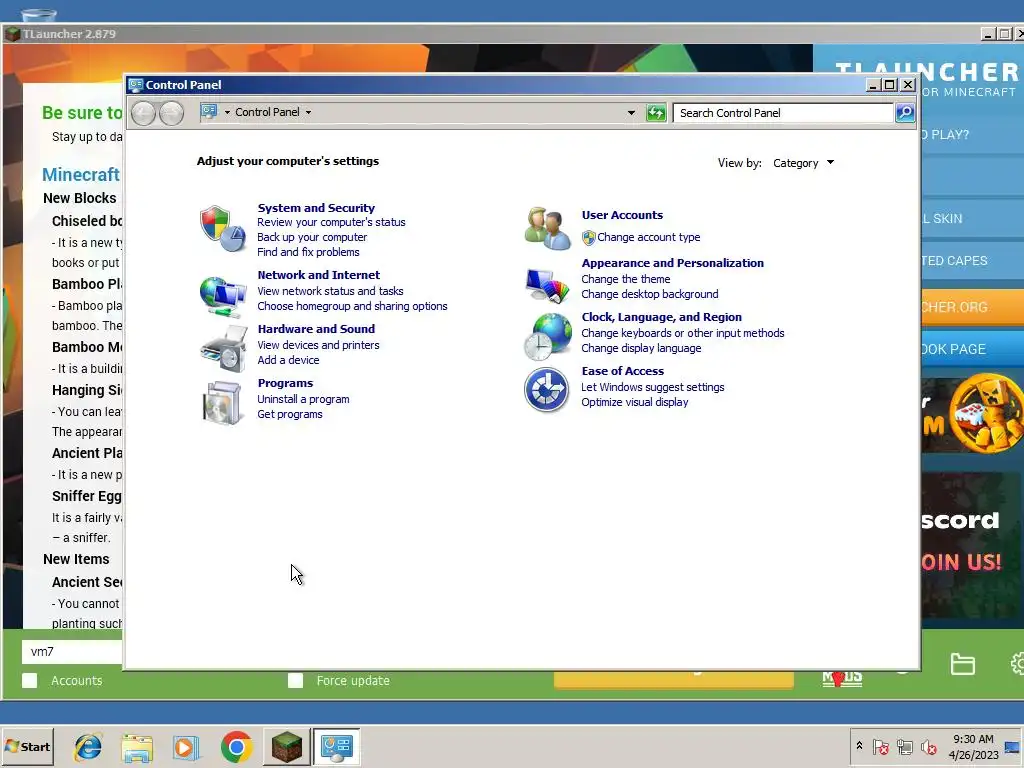The height and width of the screenshot is (768, 1024).
Task: Open Network and Internet category link
Action: click(x=319, y=275)
